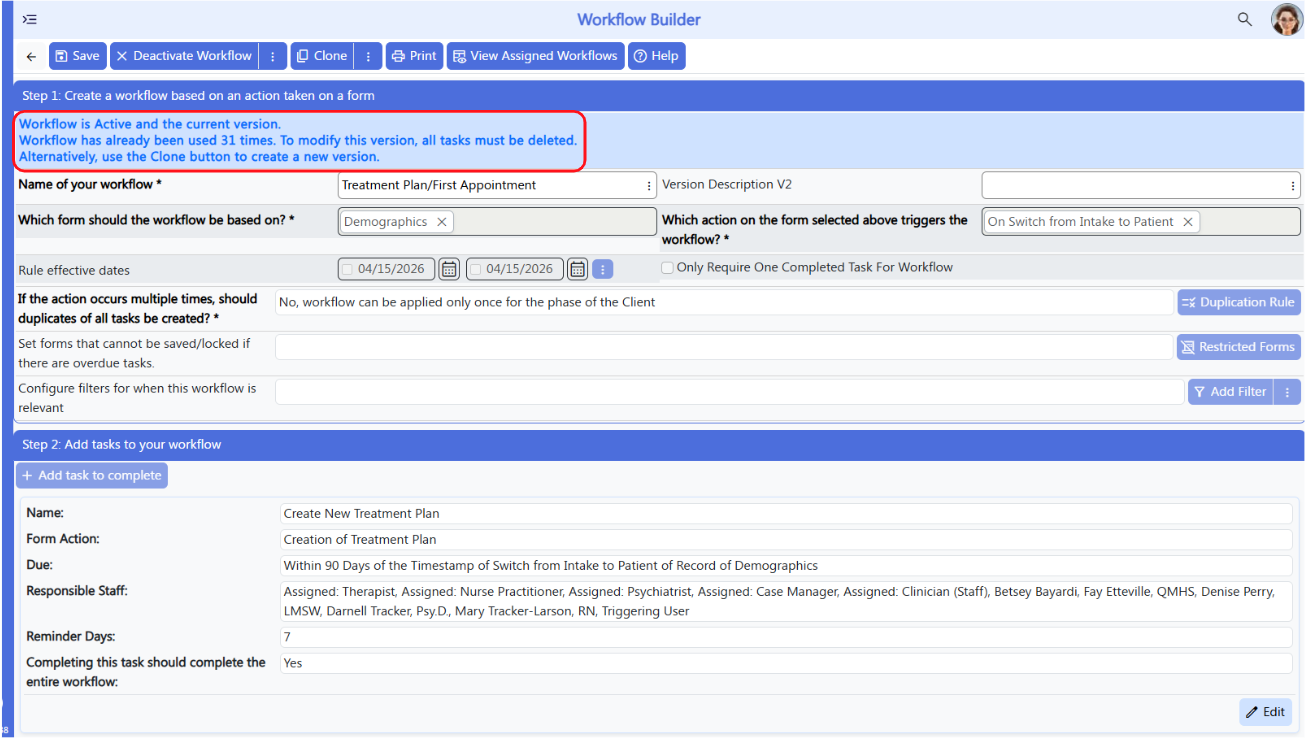Viewport: 1307px width, 742px height.
Task: Click the Step 2 section header
Action: [660, 444]
